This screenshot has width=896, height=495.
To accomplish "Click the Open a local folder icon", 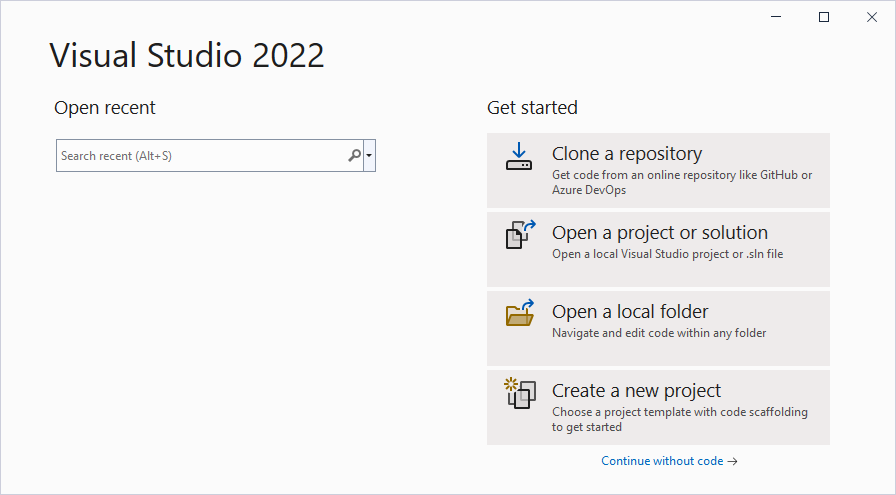I will coord(520,313).
